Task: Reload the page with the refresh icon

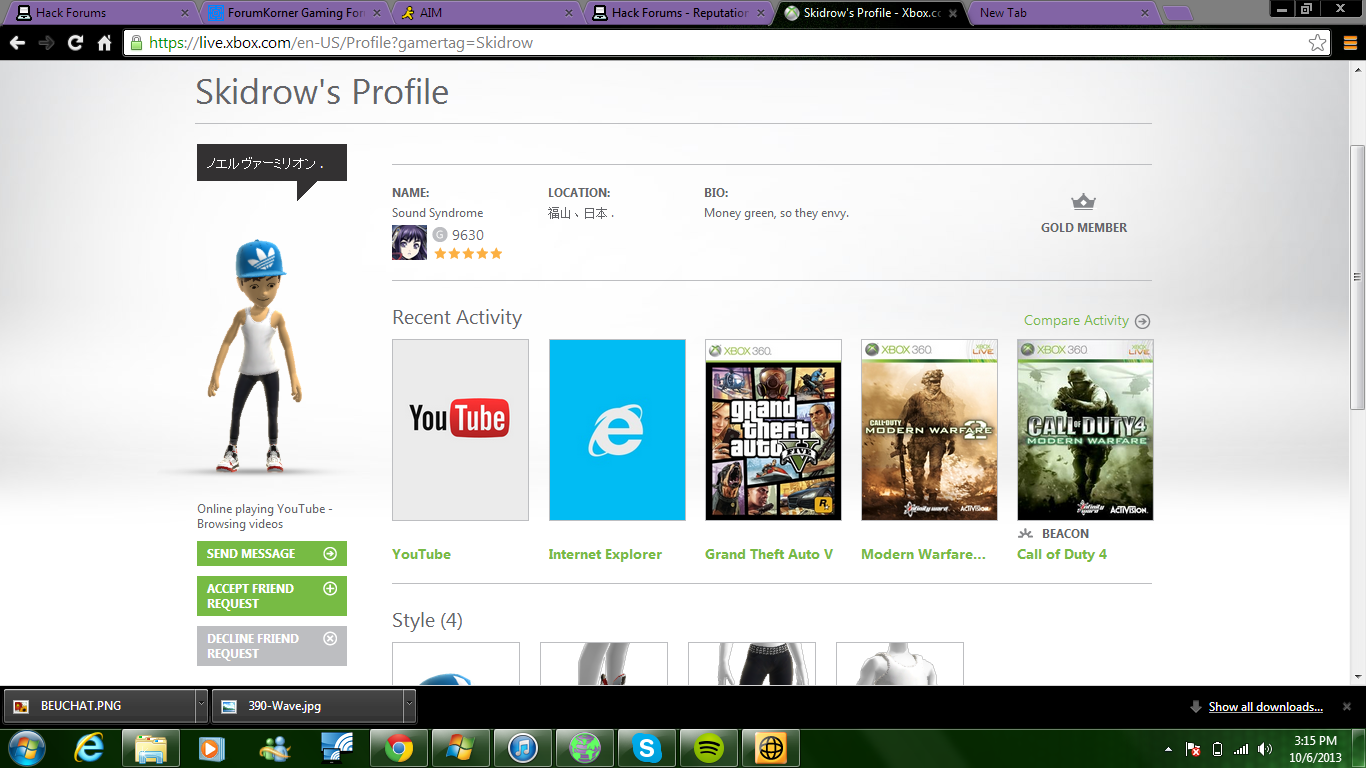Action: 75,43
